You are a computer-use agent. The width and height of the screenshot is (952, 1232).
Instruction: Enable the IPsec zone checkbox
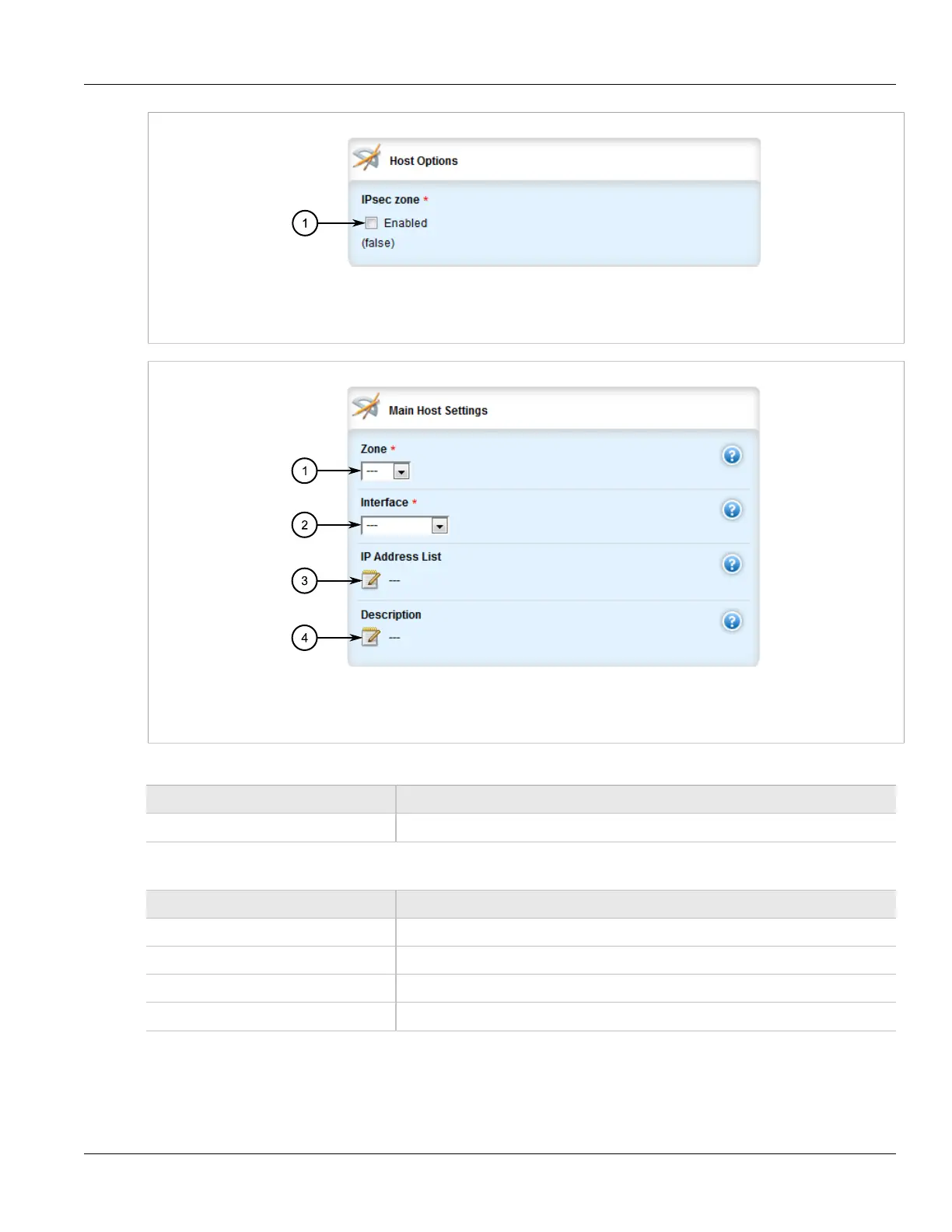tap(372, 223)
